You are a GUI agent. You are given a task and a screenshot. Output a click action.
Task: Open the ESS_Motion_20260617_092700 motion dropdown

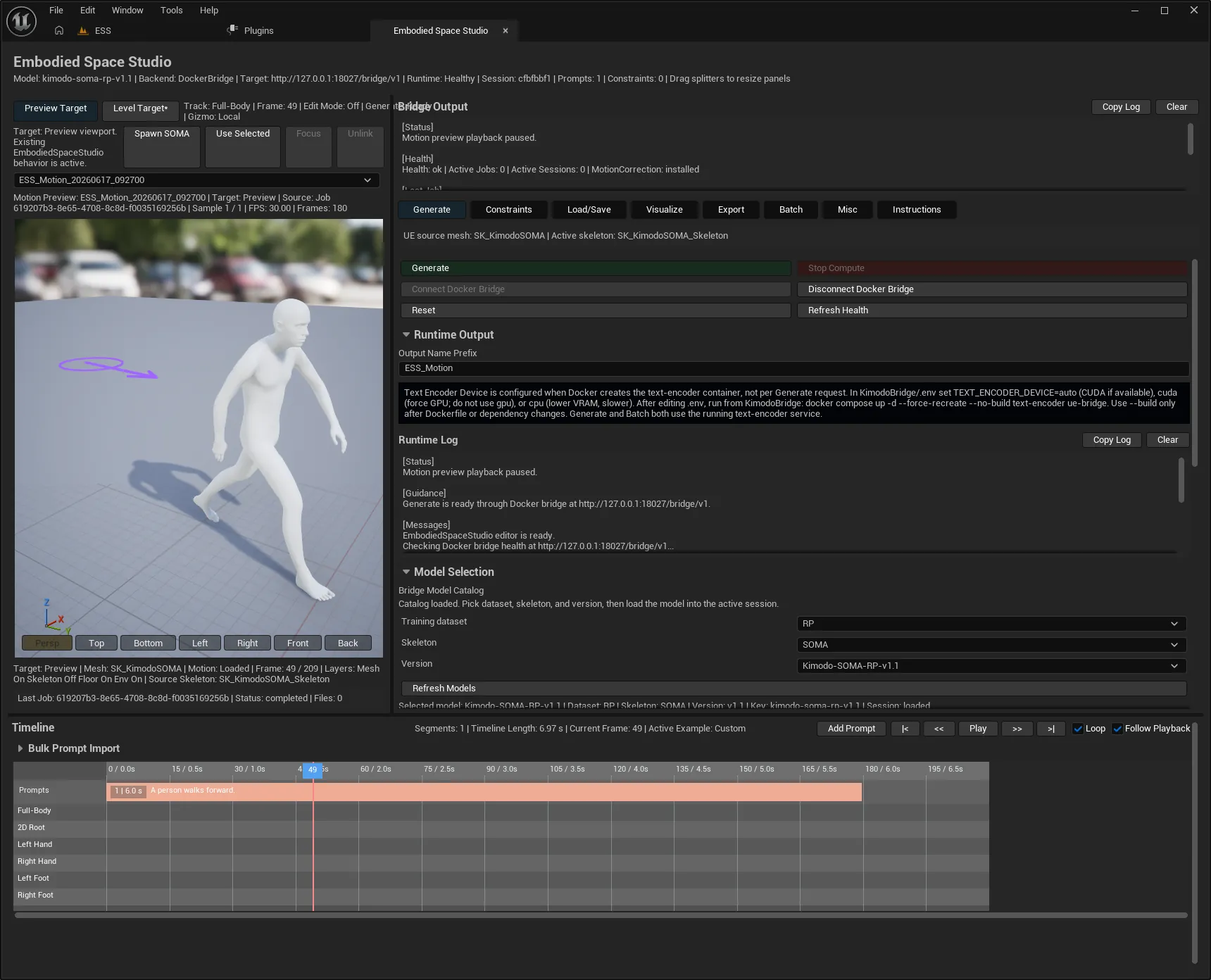point(196,180)
